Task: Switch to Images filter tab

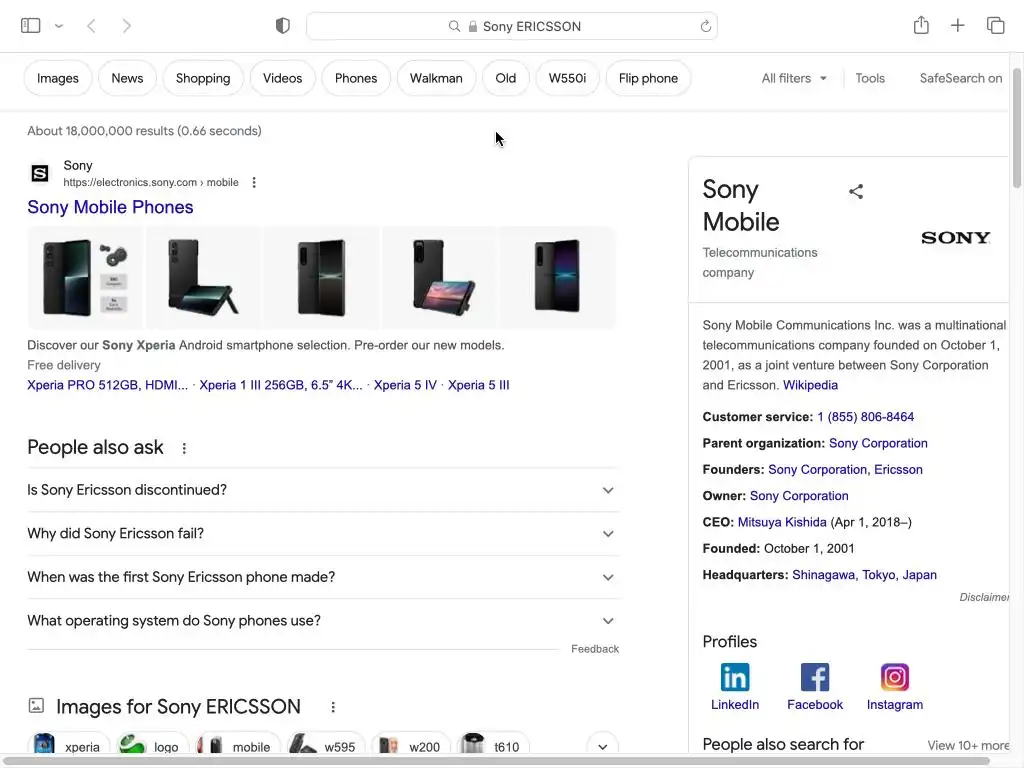Action: pyautogui.click(x=57, y=78)
